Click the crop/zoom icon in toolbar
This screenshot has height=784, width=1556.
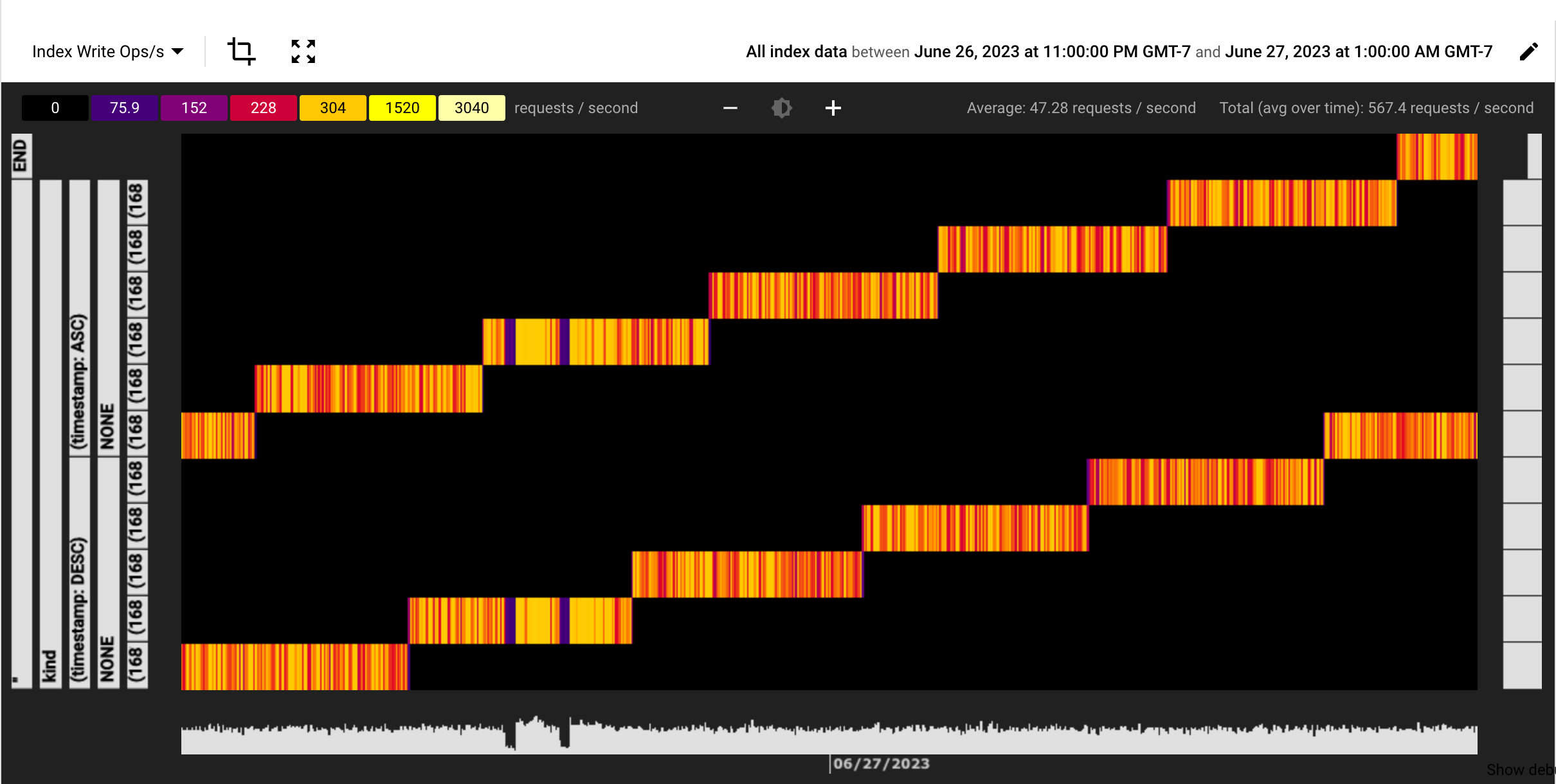click(x=243, y=50)
